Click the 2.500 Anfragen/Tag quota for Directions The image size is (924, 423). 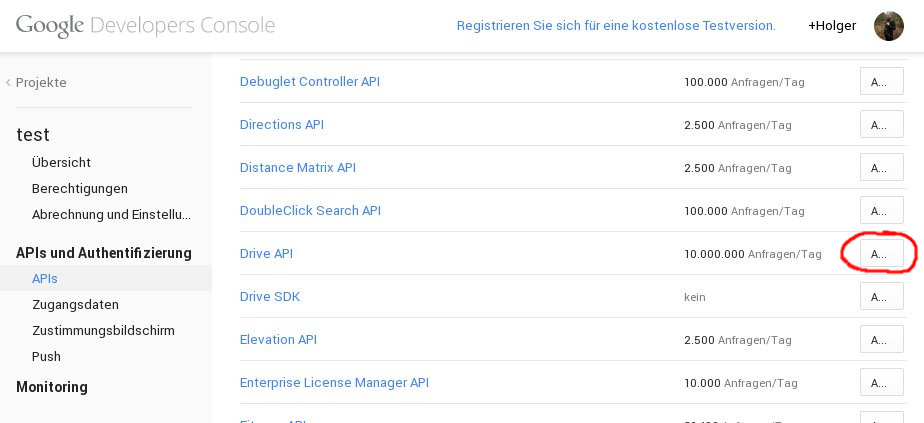tap(738, 125)
